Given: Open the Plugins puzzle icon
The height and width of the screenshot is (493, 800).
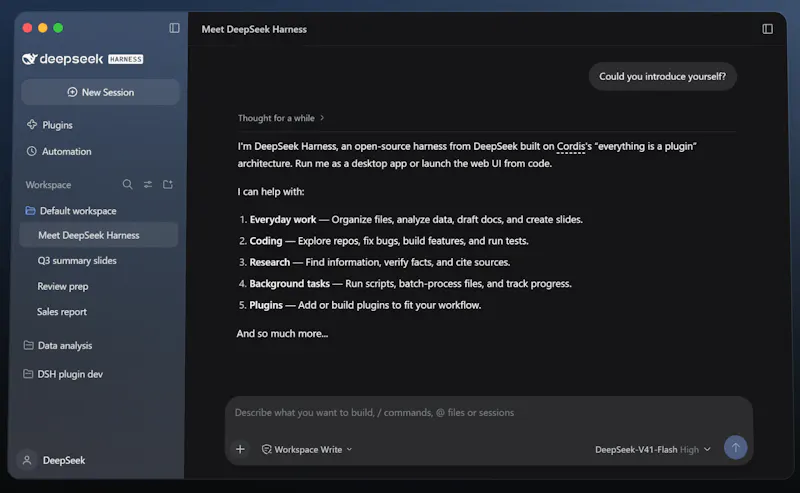Looking at the screenshot, I should [x=32, y=125].
